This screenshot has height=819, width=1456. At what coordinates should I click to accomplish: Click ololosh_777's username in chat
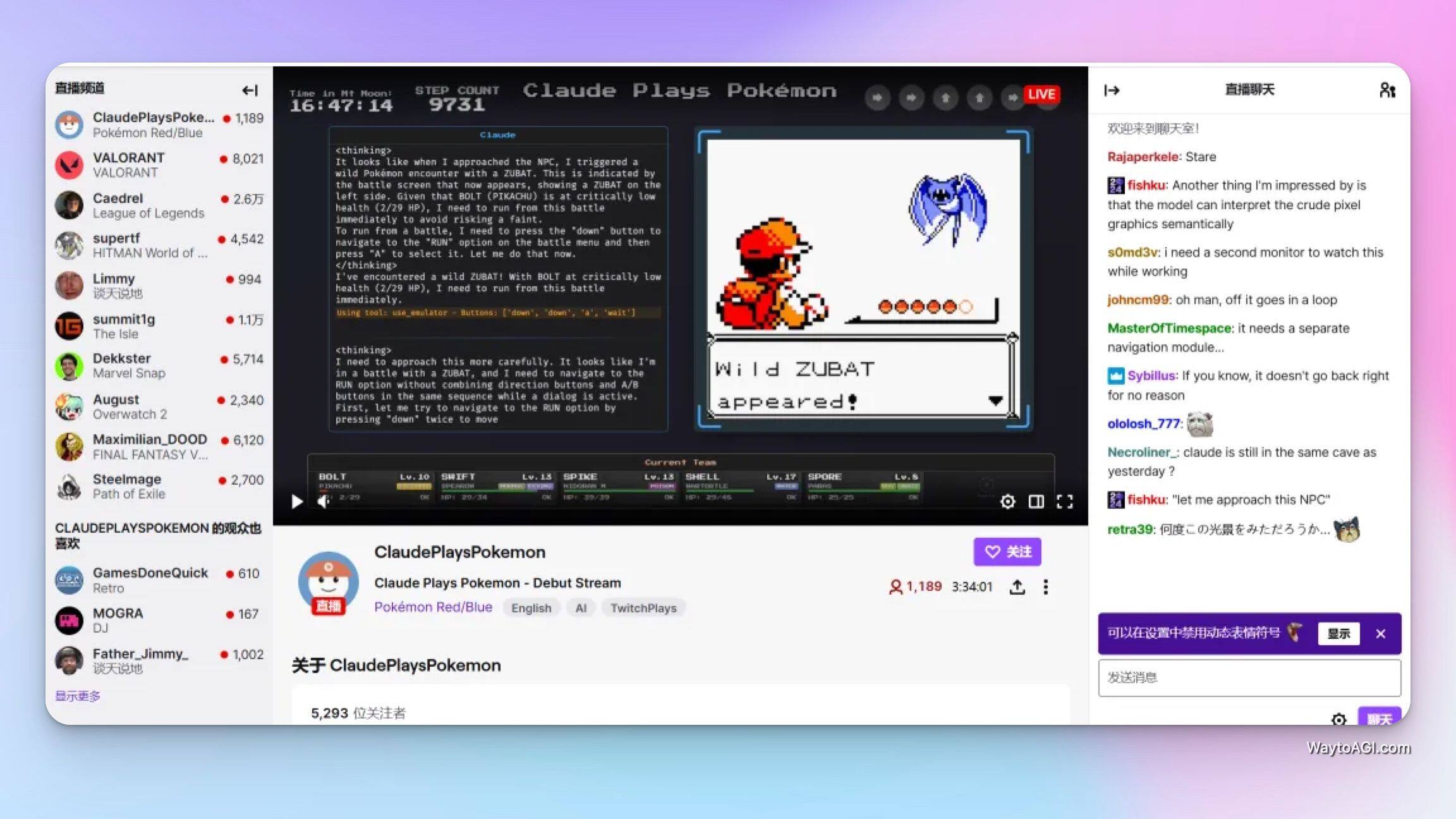(1143, 423)
